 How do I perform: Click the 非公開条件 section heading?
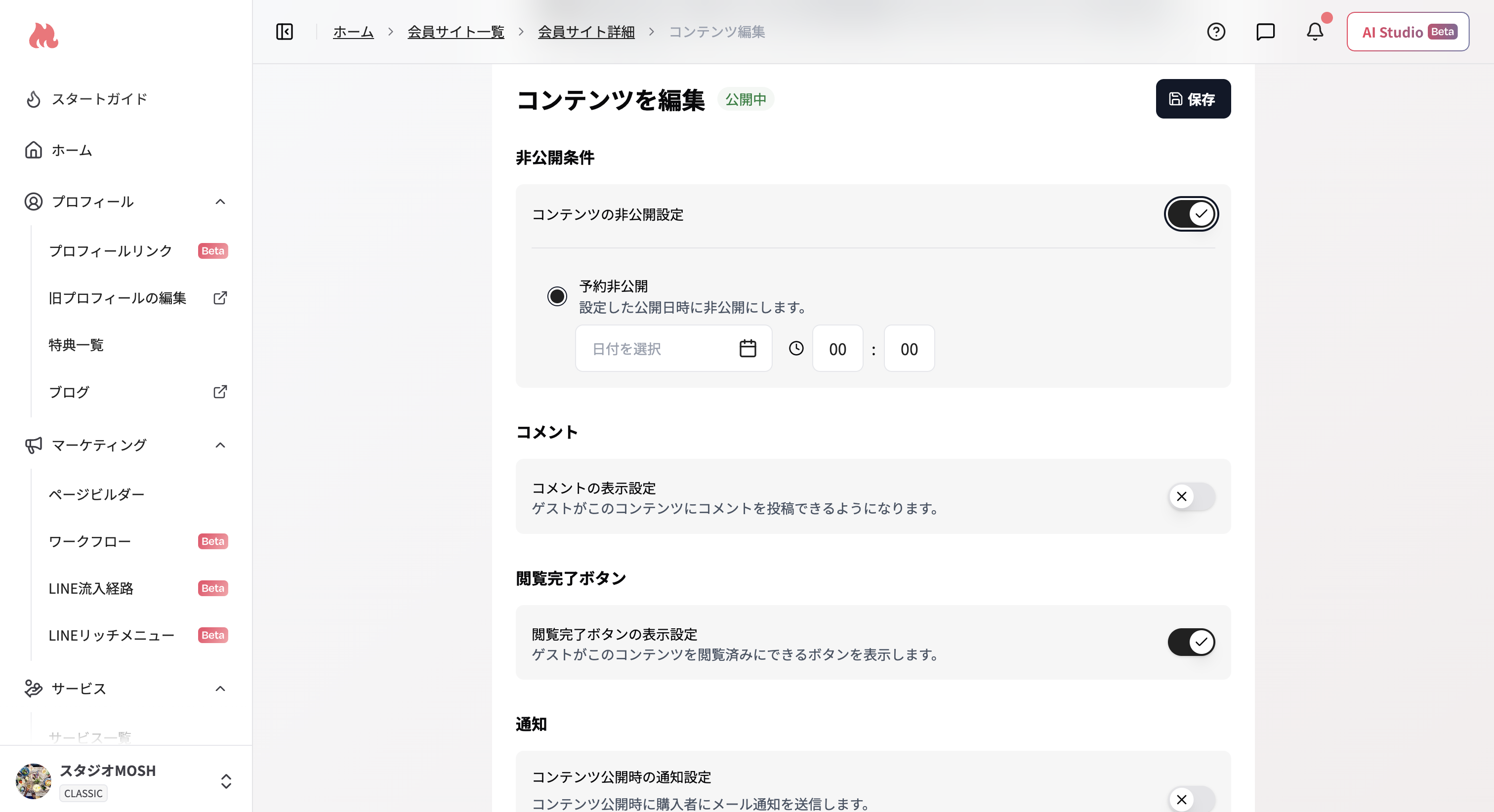(555, 158)
